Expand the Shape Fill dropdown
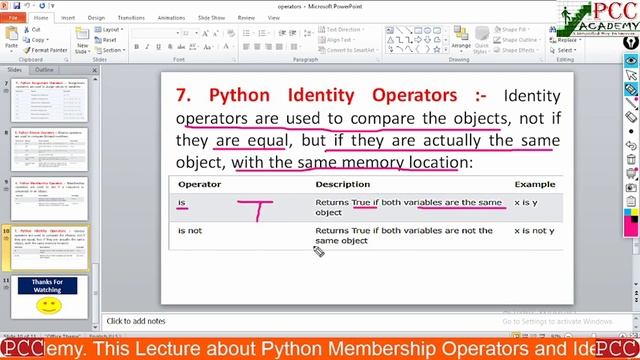The width and height of the screenshot is (640, 360). [511, 29]
